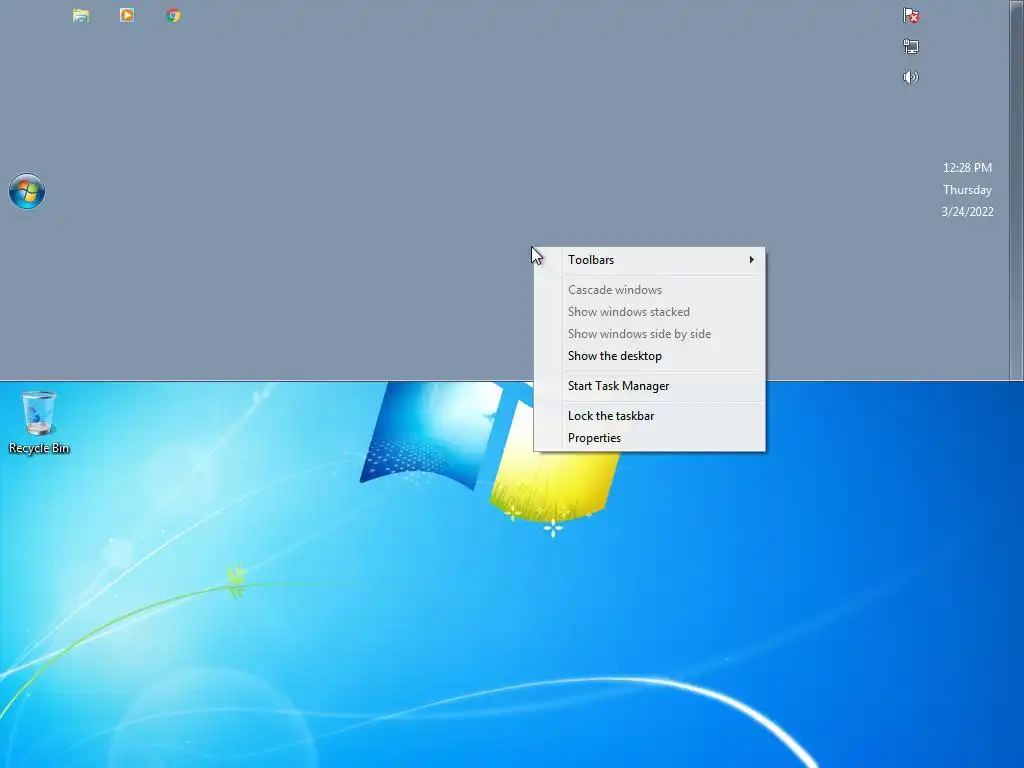Toggle Lock the taskbar option

[650, 416]
